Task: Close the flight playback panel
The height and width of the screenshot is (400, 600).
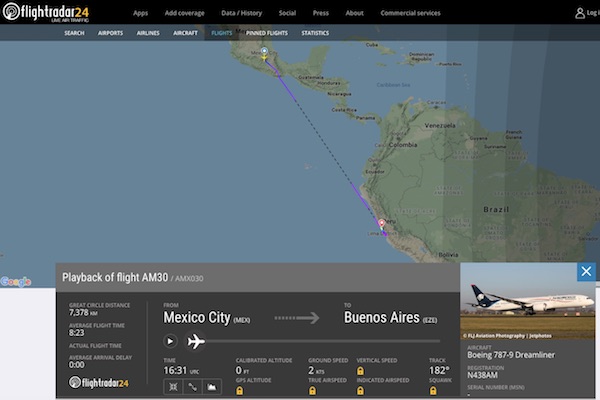Action: 586,272
